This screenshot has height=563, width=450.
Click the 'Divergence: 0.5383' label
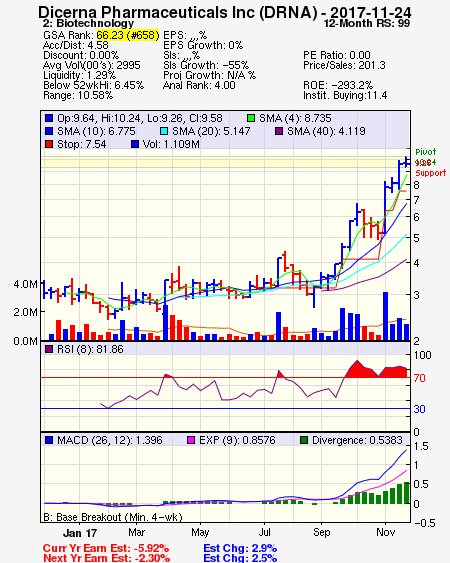point(357,440)
